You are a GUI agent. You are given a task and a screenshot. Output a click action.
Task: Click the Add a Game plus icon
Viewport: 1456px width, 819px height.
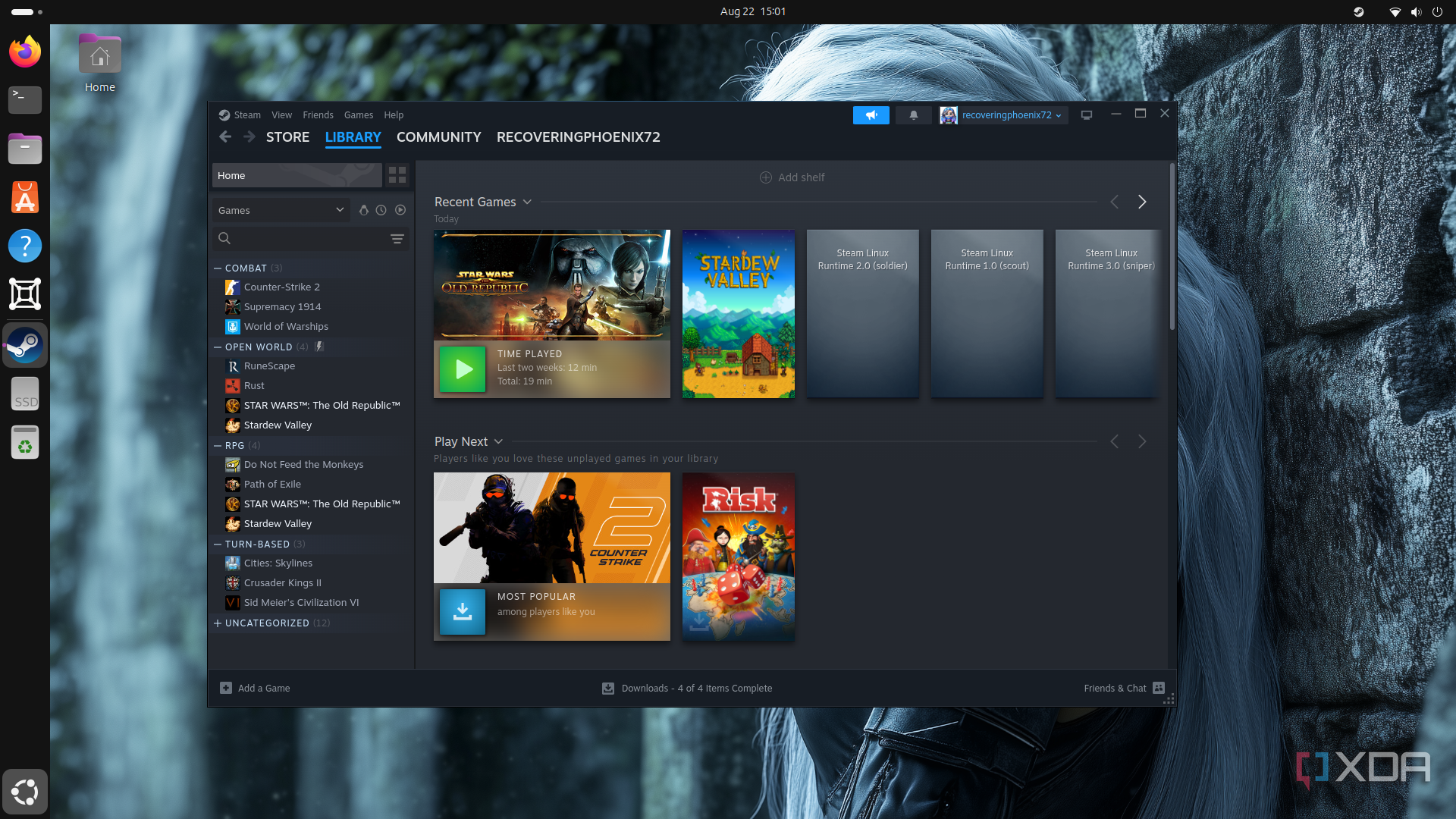coord(226,688)
